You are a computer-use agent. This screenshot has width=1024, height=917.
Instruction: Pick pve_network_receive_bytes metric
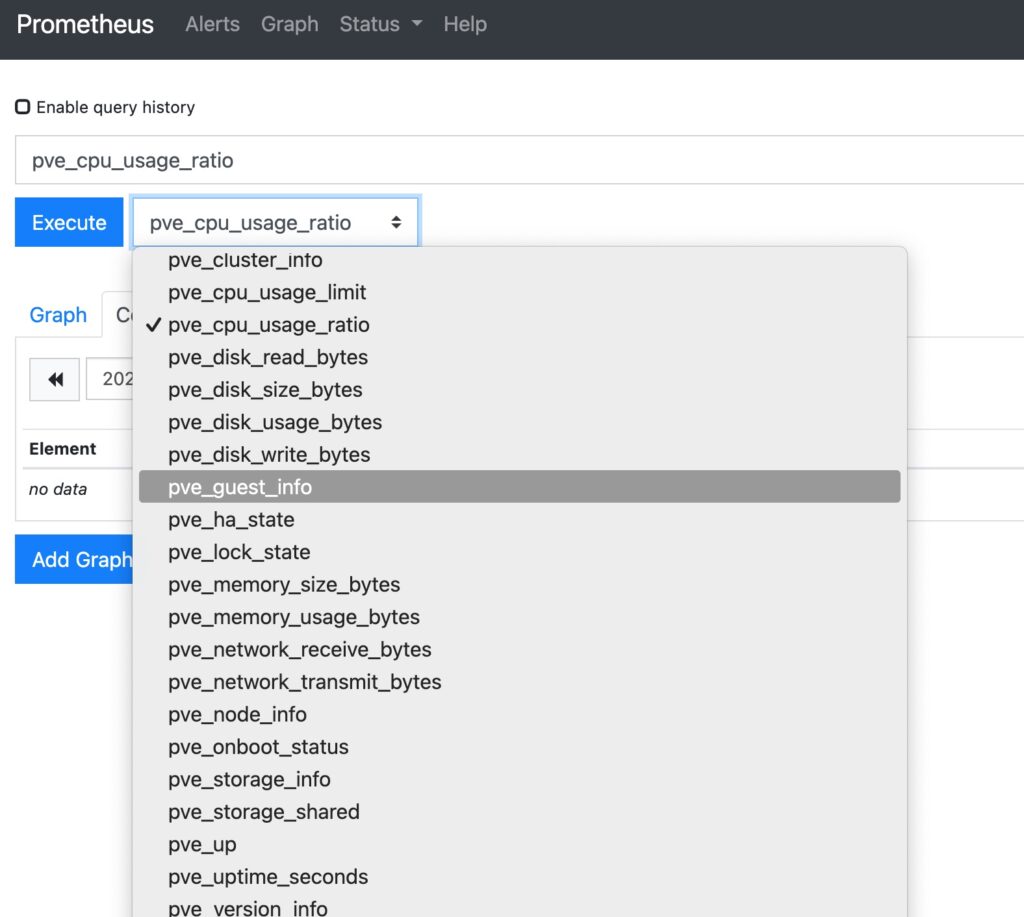point(520,649)
